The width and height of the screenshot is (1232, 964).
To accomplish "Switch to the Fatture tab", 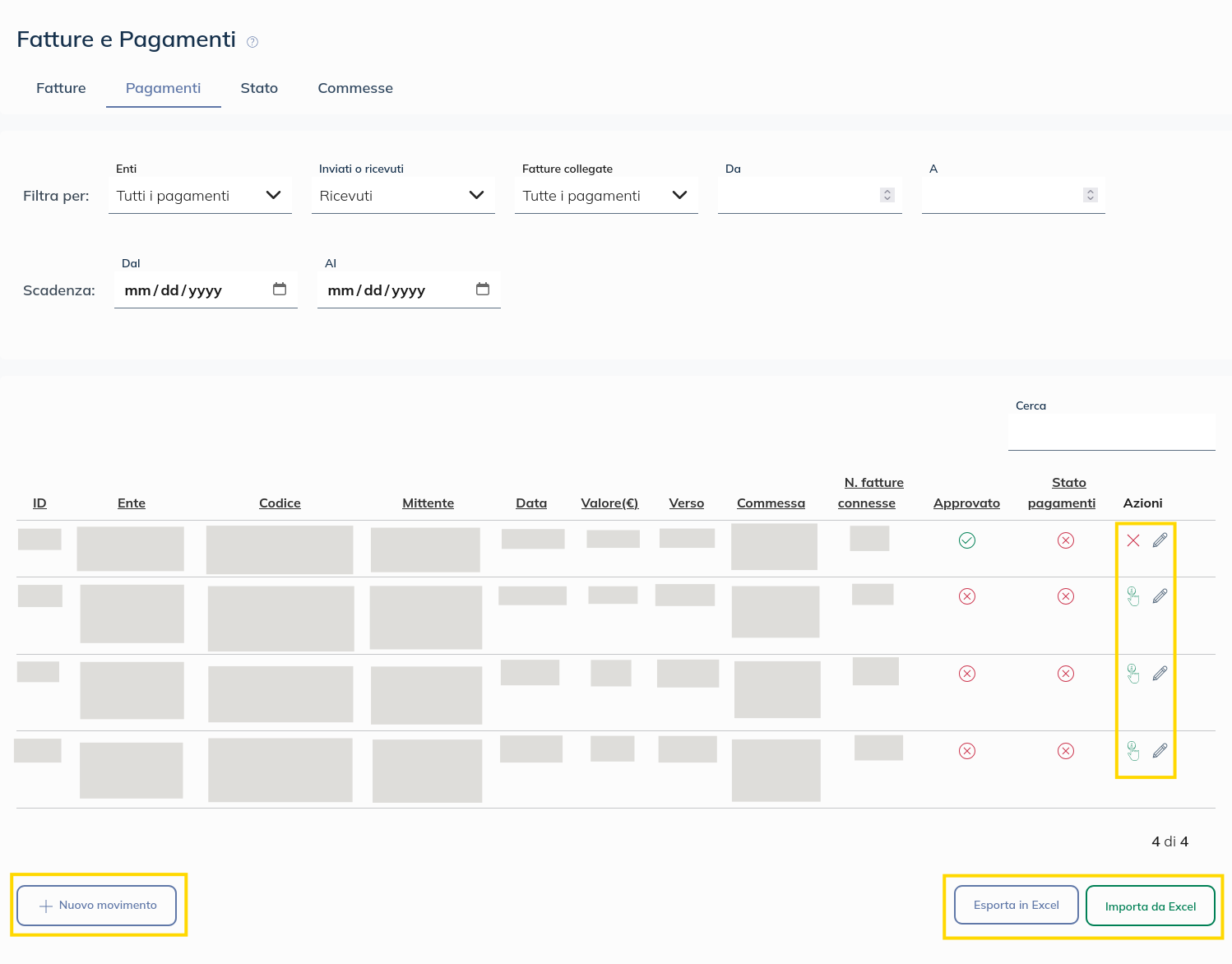I will [x=61, y=88].
